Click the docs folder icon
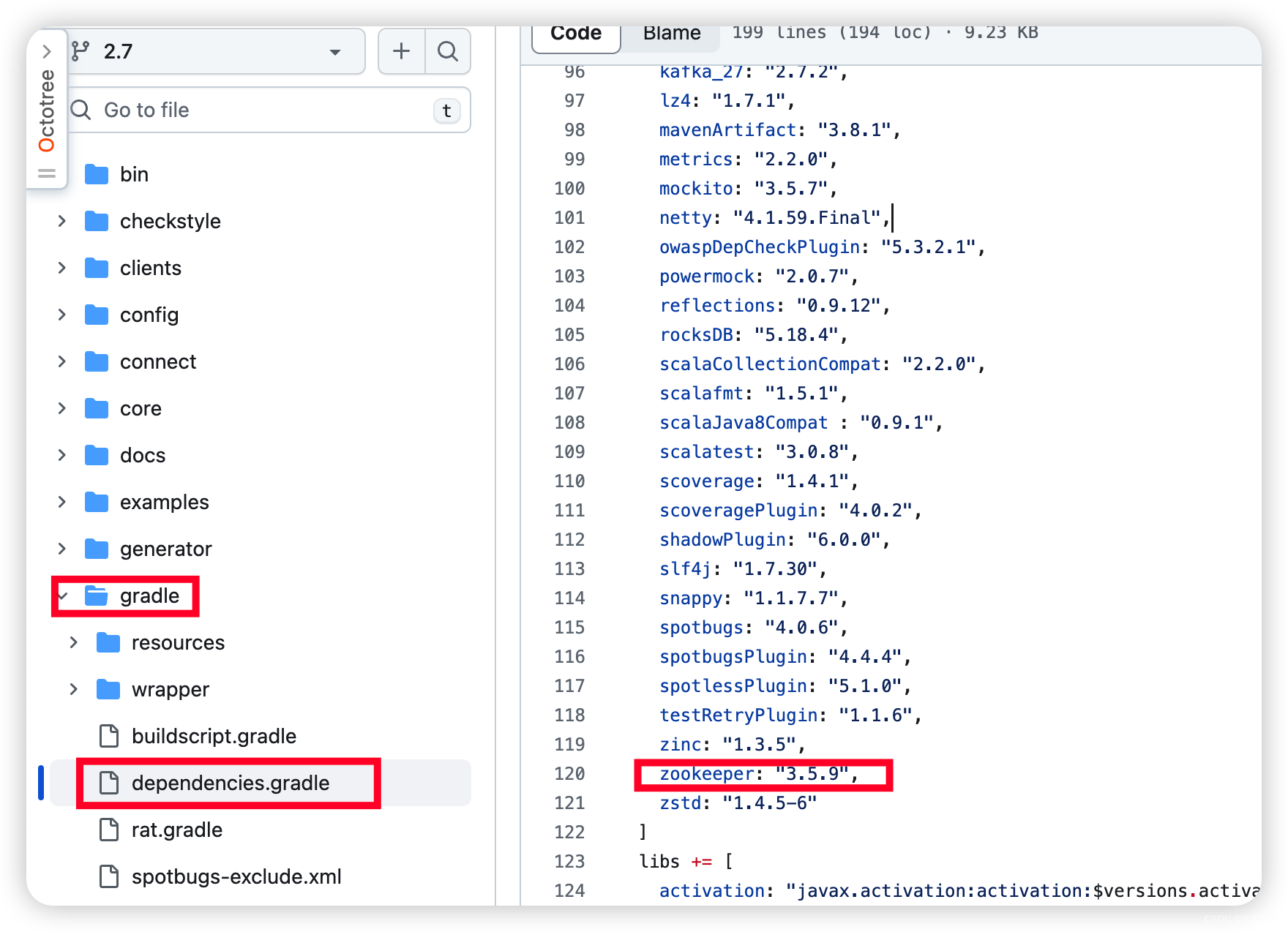Screen dimensions: 1288x932 click(x=97, y=455)
